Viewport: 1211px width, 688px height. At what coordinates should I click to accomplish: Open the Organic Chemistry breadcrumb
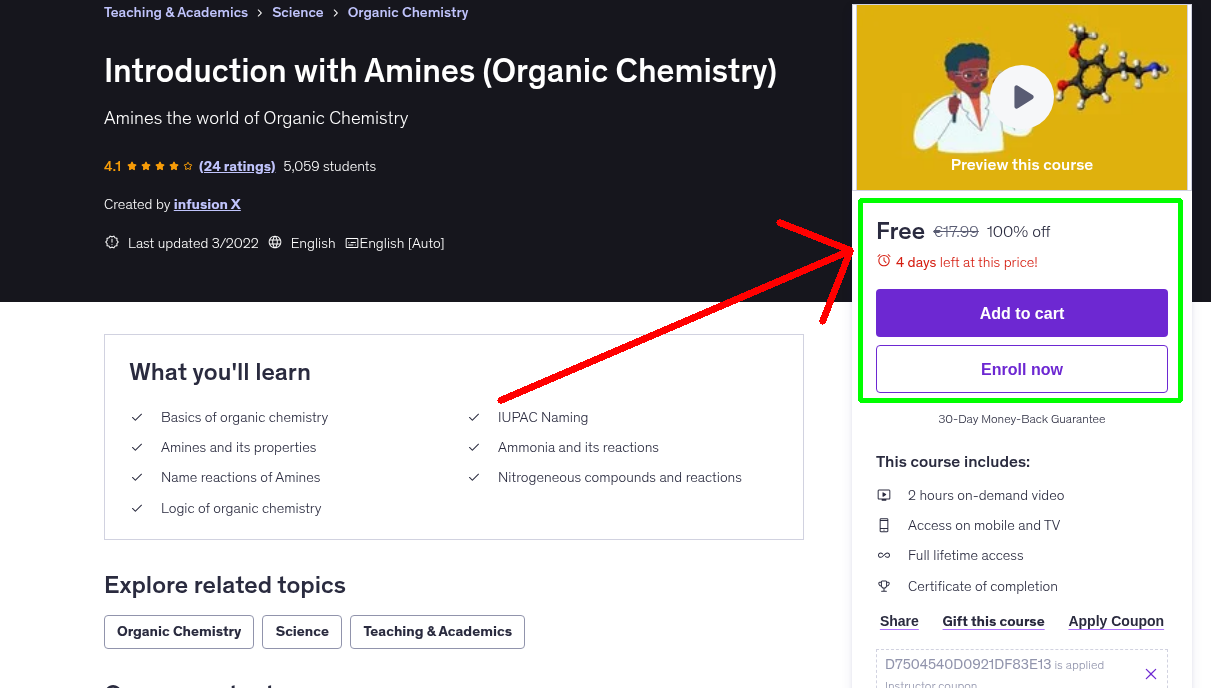pyautogui.click(x=407, y=12)
